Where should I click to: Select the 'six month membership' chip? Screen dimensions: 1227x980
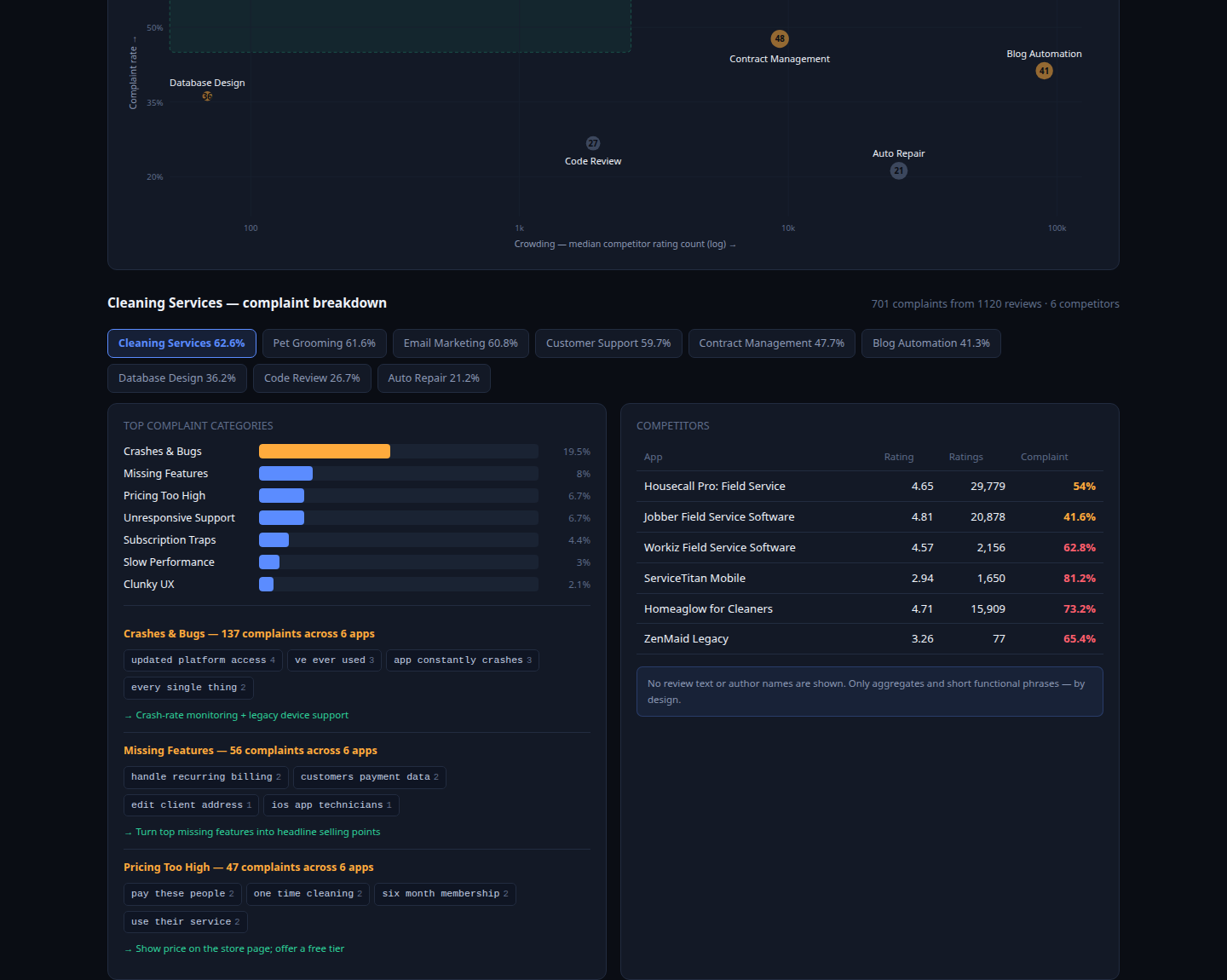[445, 894]
